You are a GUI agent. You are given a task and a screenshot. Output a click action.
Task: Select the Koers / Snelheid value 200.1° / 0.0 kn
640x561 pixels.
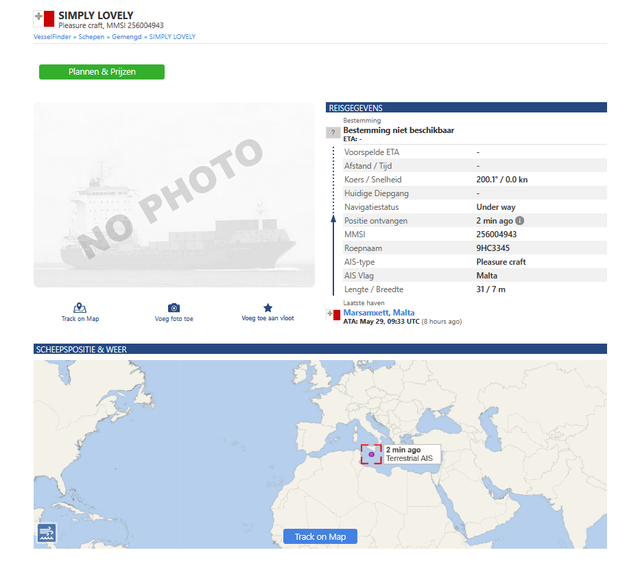pos(502,180)
